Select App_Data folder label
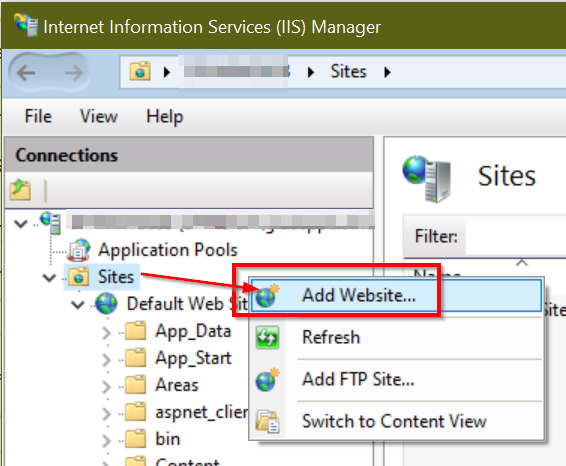This screenshot has height=466, width=566. pyautogui.click(x=193, y=331)
